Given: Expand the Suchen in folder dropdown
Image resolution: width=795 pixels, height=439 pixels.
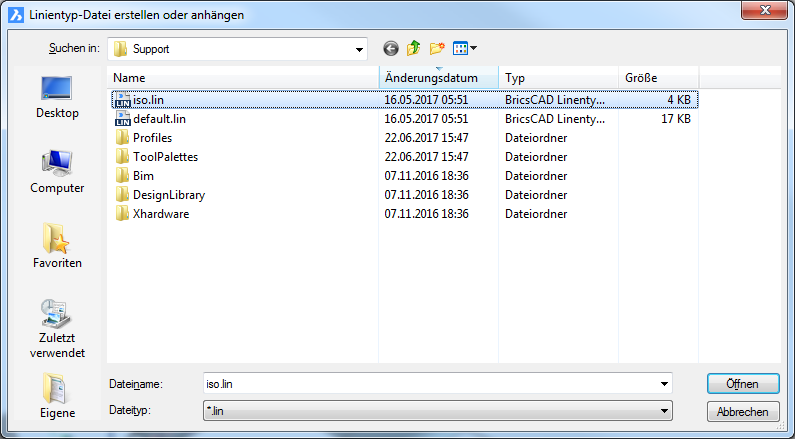Looking at the screenshot, I should pyautogui.click(x=359, y=49).
